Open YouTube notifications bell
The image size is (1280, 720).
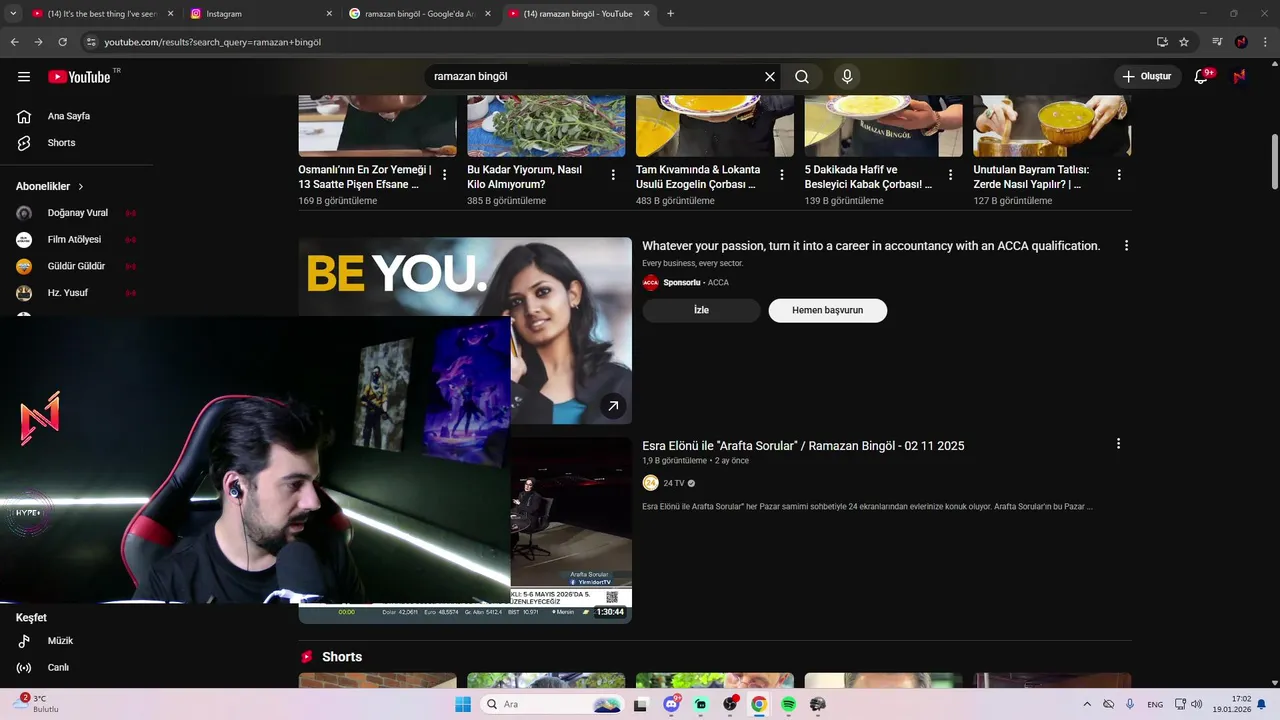click(1201, 77)
